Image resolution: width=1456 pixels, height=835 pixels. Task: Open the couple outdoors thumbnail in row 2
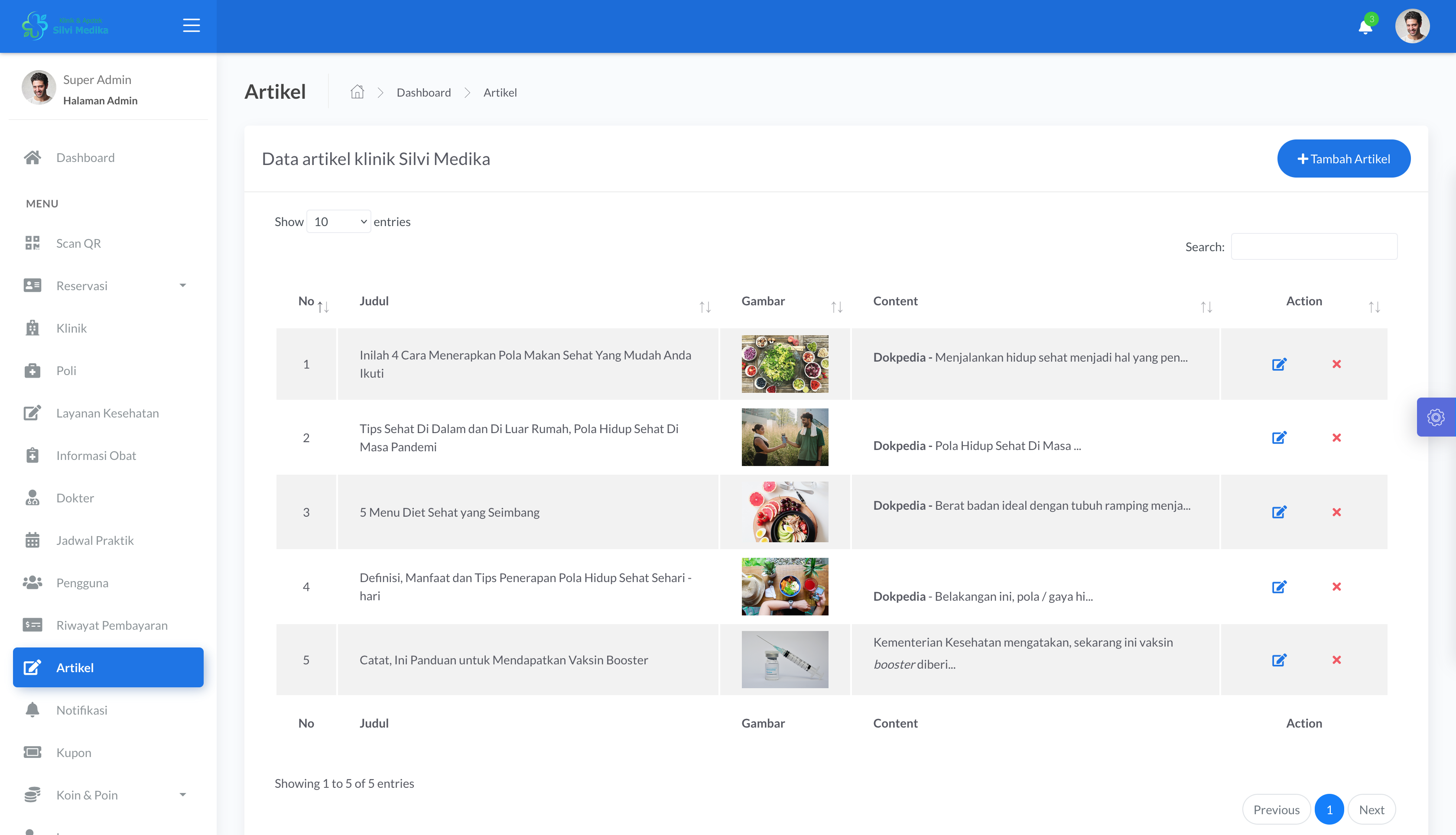[785, 437]
